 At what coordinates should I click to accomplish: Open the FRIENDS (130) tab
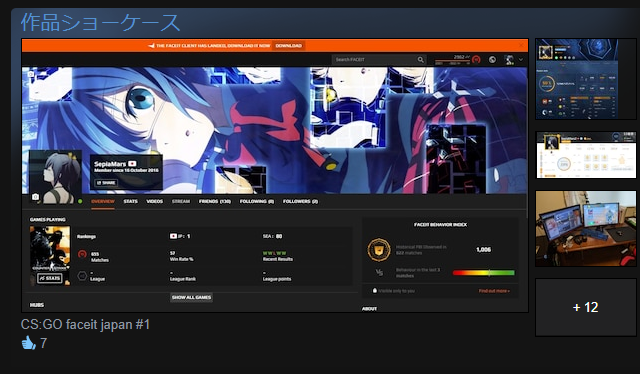point(215,201)
